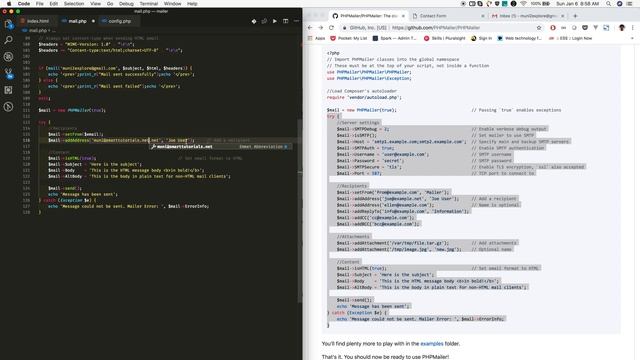Expand the bookmarks bar overflow chevron
The image size is (640, 360).
[x=632, y=38]
